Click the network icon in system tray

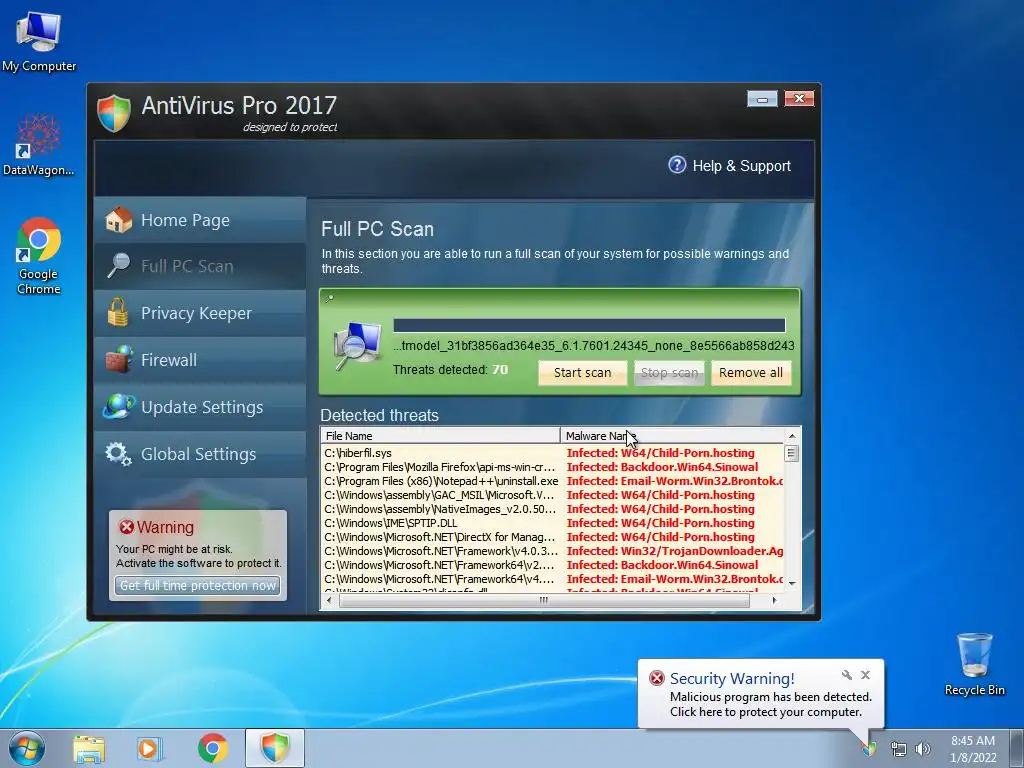click(x=899, y=749)
